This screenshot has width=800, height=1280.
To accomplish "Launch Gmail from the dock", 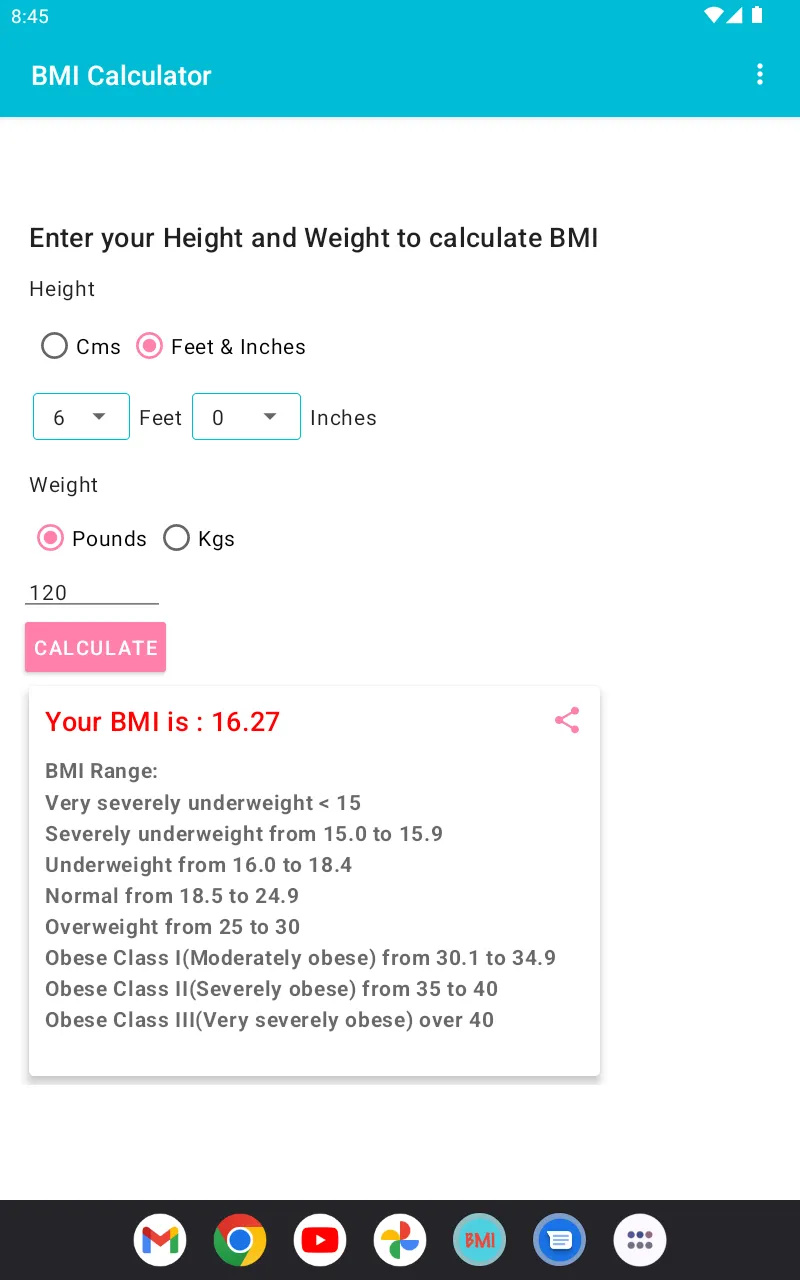I will coord(160,1240).
